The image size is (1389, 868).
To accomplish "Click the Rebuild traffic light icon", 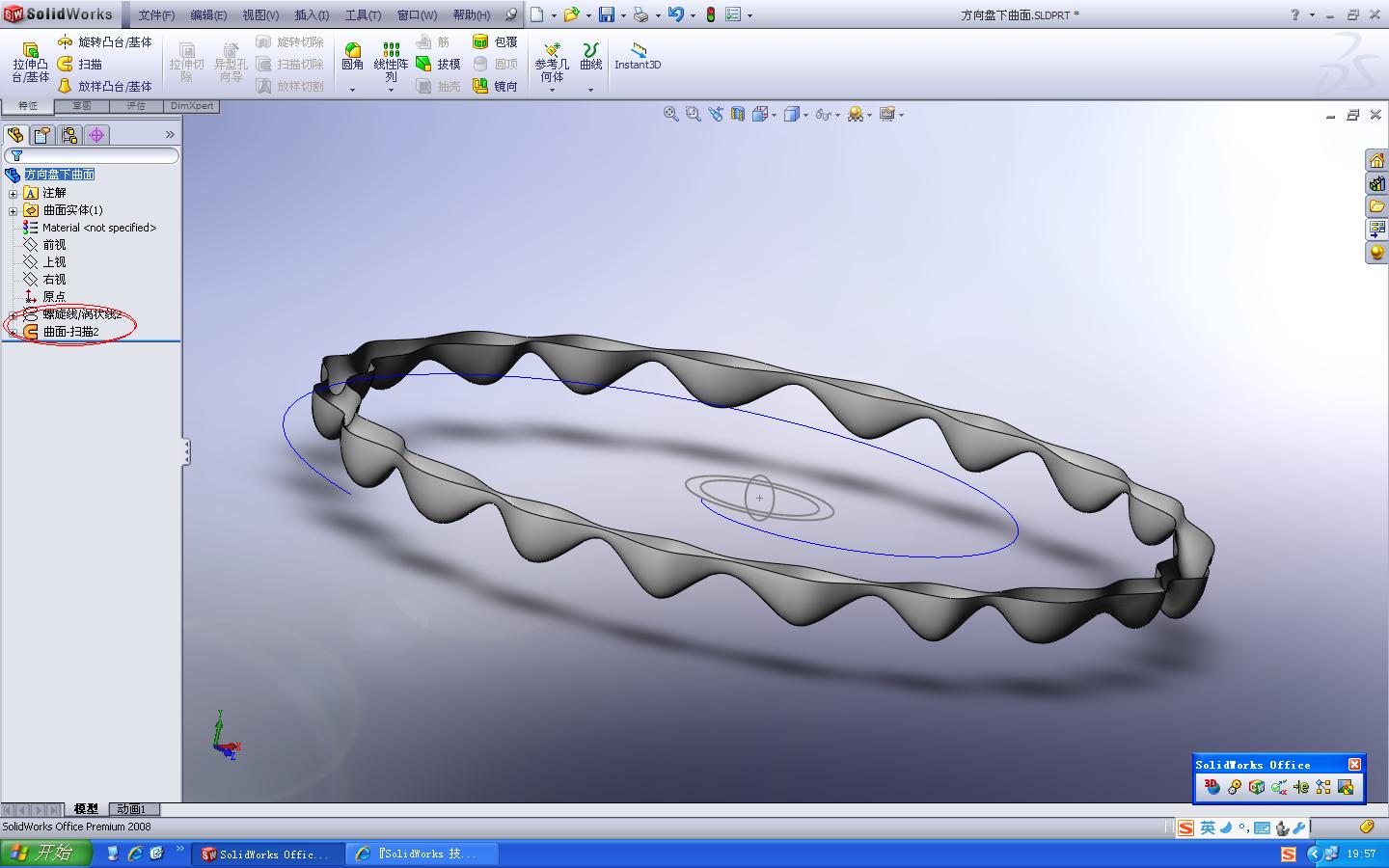I will click(711, 14).
